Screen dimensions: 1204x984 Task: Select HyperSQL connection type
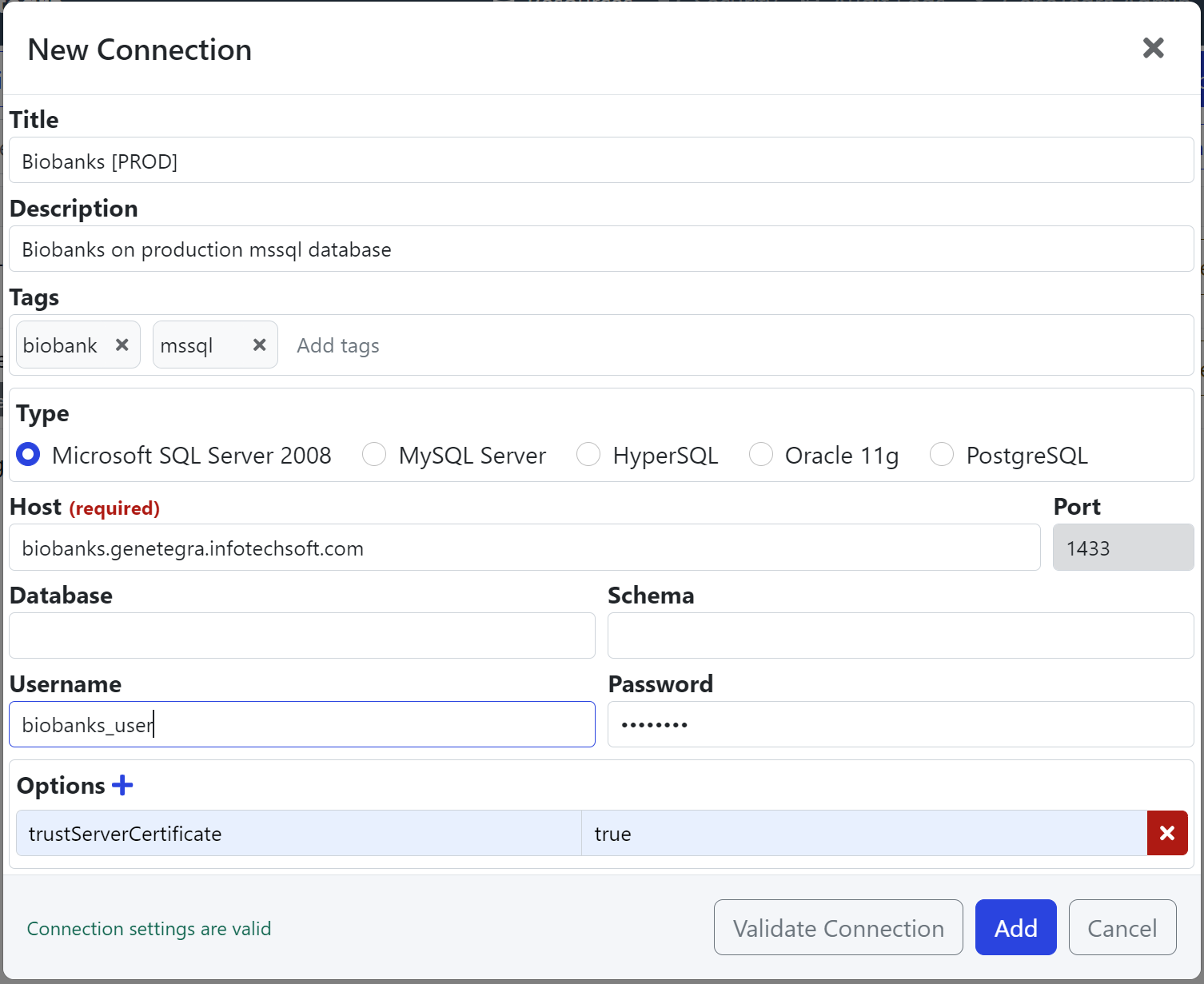589,454
